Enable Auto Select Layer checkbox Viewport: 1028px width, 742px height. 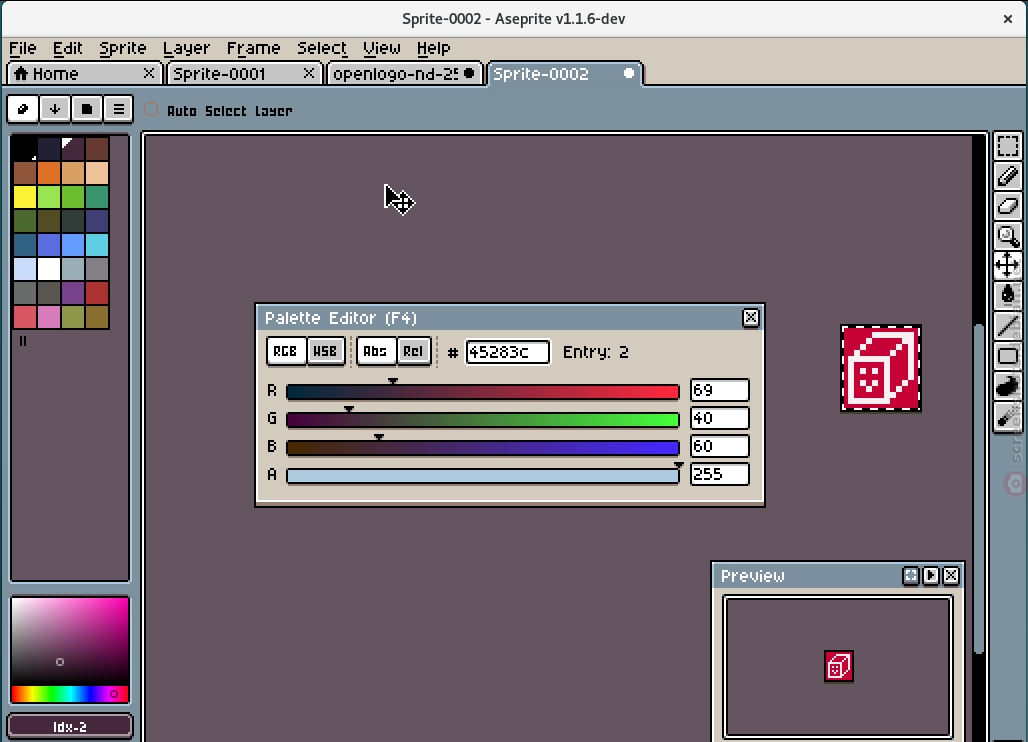(x=151, y=109)
